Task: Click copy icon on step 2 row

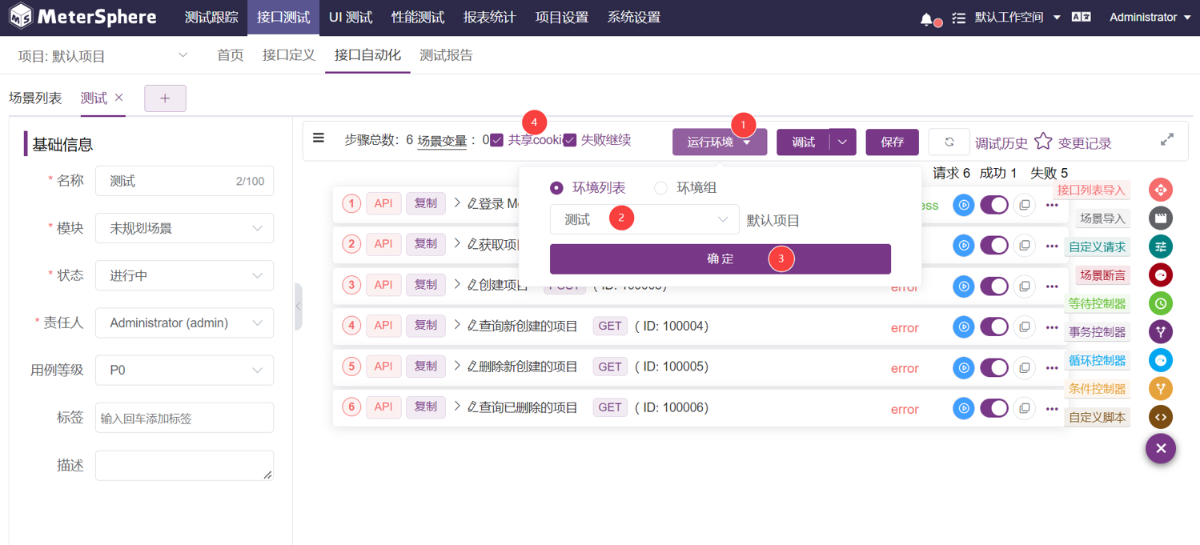Action: 1024,245
